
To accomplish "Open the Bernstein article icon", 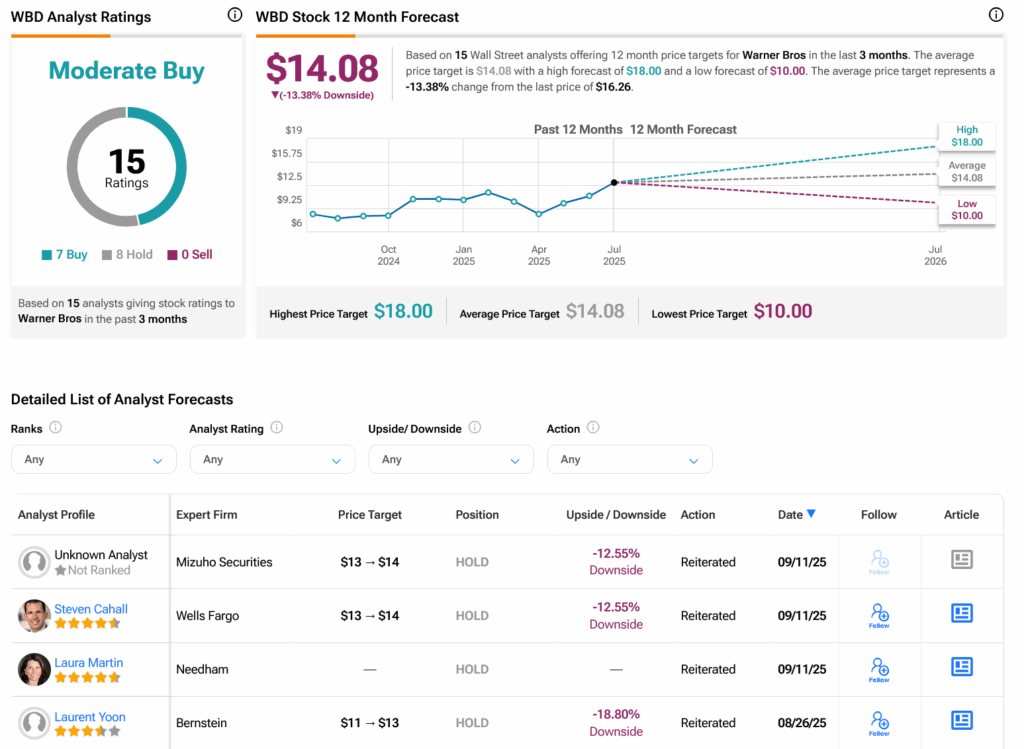I will pos(961,720).
